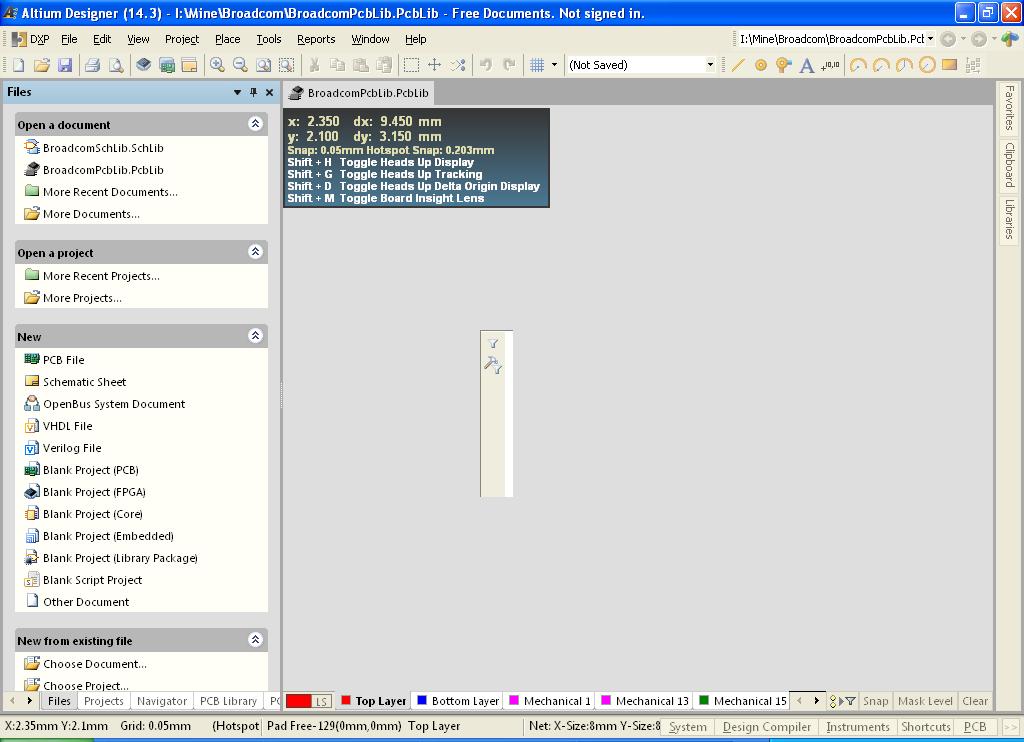Select the Bottom Layer tab
1024x742 pixels.
click(458, 701)
